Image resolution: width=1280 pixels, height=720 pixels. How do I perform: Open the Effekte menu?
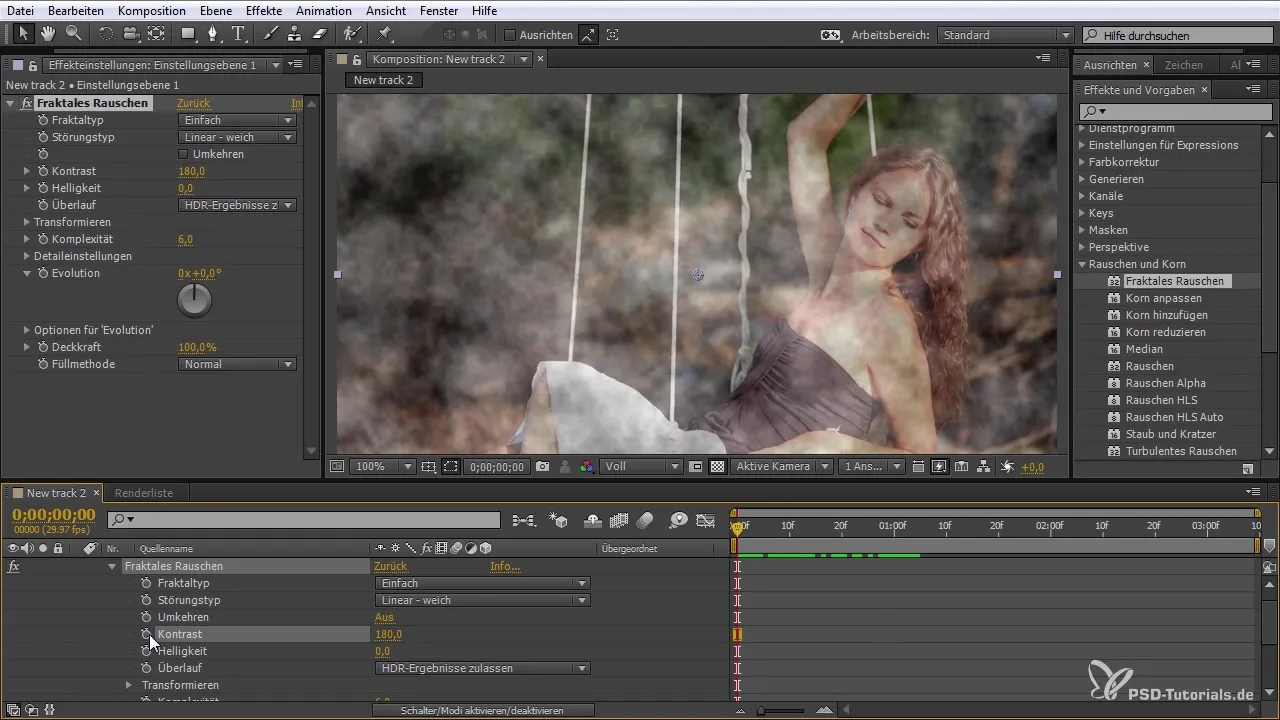pyautogui.click(x=264, y=10)
